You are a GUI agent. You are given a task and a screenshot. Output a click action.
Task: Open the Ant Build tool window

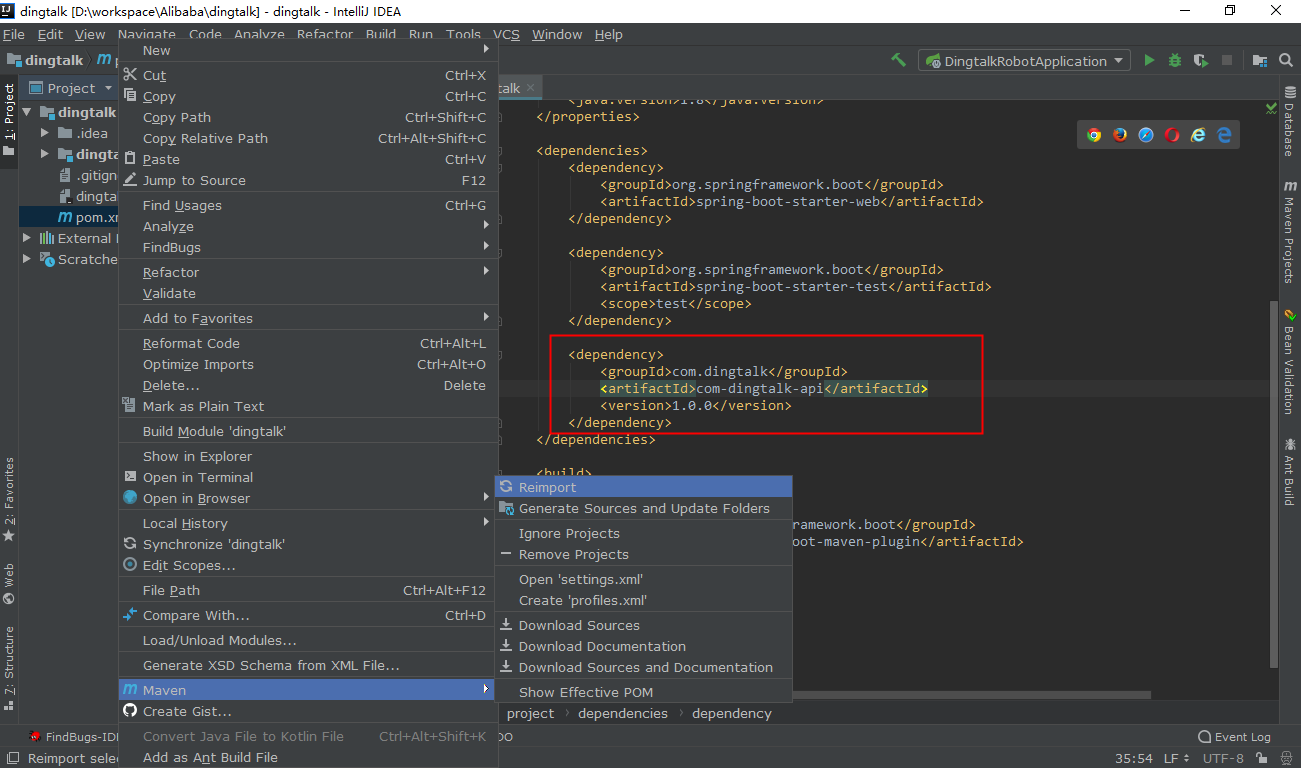1289,471
